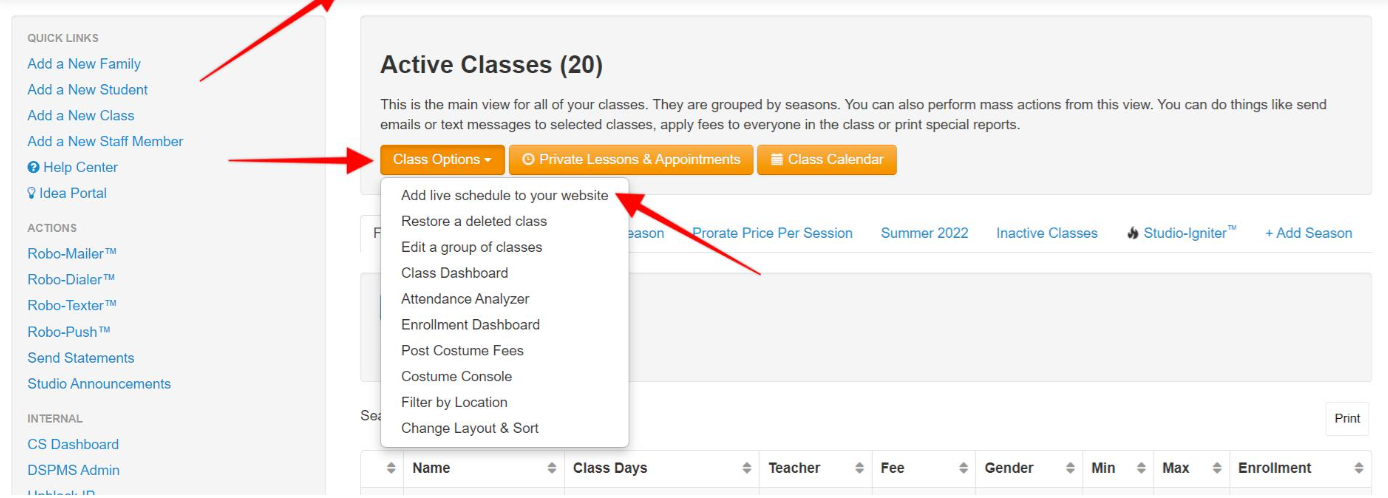The image size is (1388, 498).
Task: Click the Idea Portal lightbulb icon
Action: (x=32, y=193)
